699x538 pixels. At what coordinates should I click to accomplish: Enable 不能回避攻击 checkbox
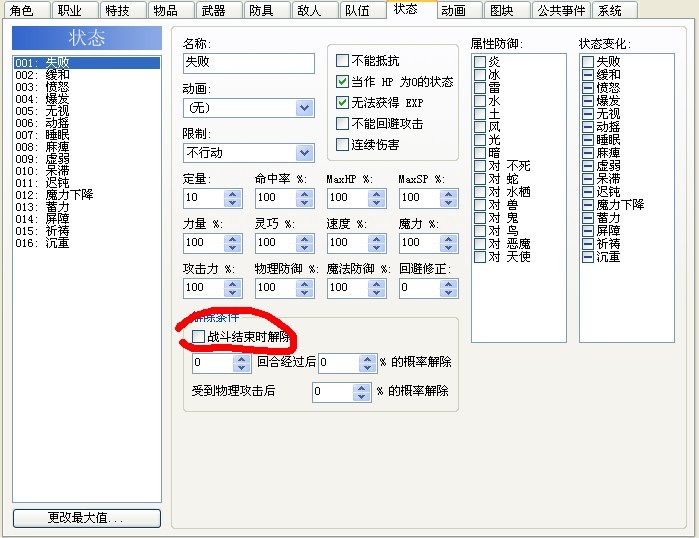[x=342, y=123]
